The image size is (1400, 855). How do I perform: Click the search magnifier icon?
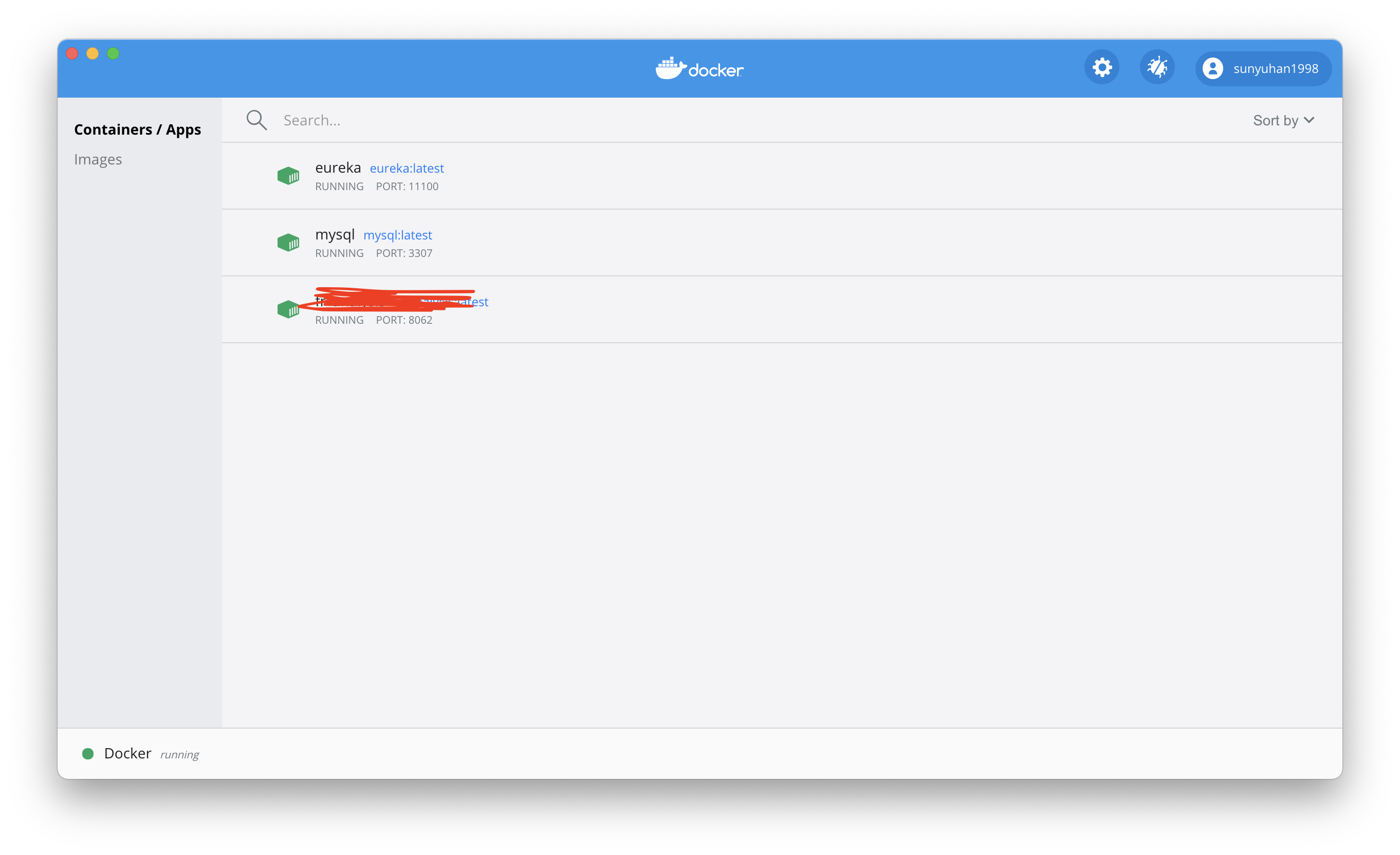point(256,120)
